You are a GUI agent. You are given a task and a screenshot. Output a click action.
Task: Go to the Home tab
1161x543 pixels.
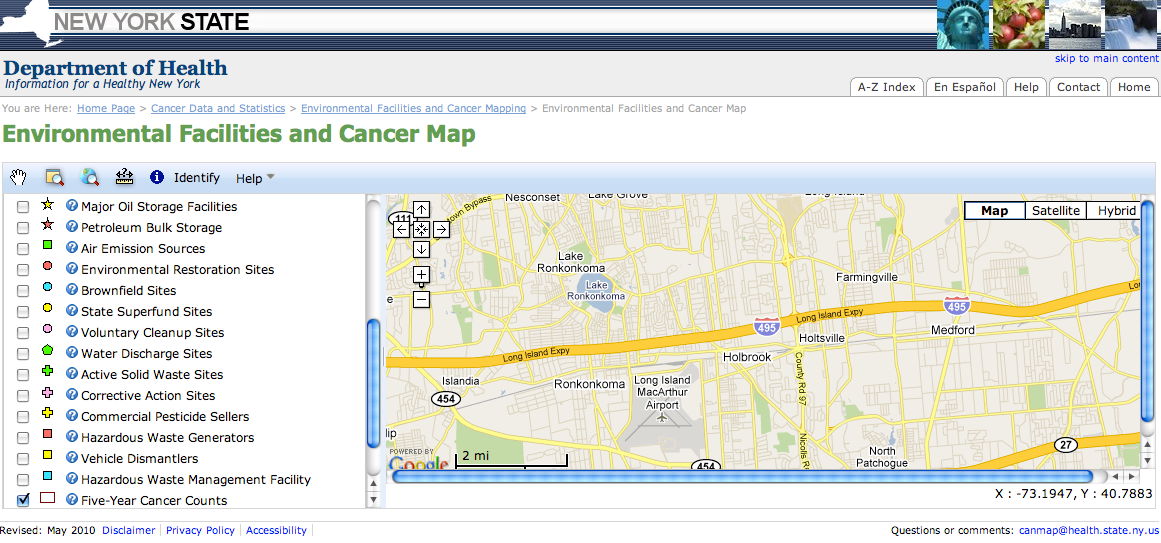click(x=1134, y=87)
